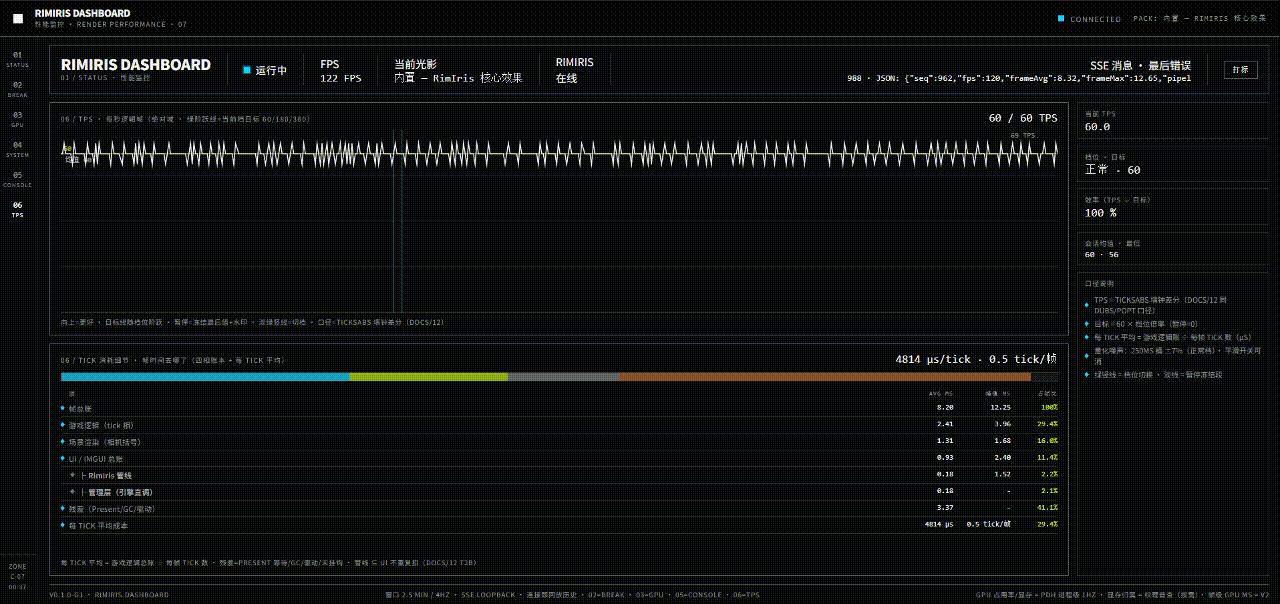Viewport: 1280px width, 604px height.
Task: Click the white square logo beside Rimiris Dashboard
Action: 18,18
